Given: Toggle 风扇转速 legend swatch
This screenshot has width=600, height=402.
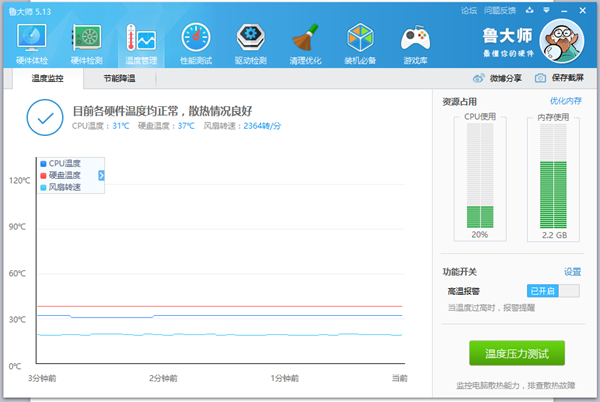Looking at the screenshot, I should point(43,187).
